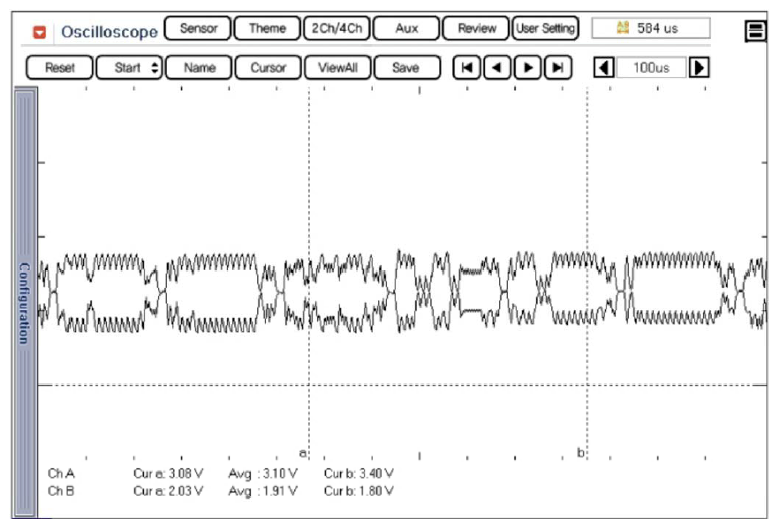Step forward one waveform frame
The image size is (778, 528).
(x=527, y=68)
